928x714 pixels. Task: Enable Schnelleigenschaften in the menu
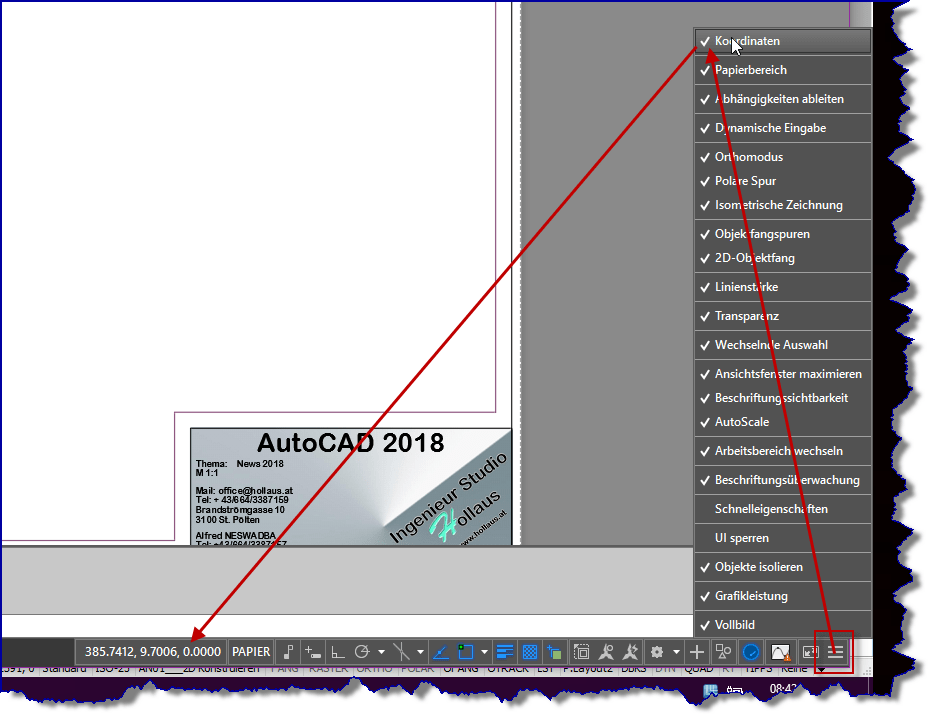tap(782, 509)
